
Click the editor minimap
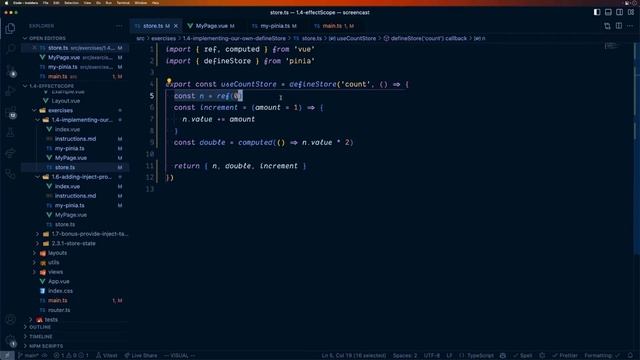(611, 47)
